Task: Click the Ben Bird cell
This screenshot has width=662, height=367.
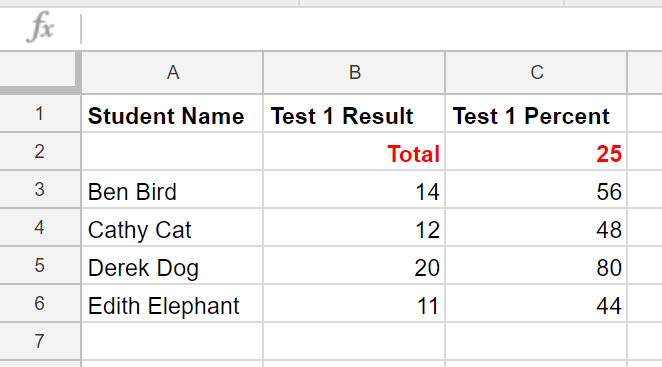Action: [x=172, y=190]
